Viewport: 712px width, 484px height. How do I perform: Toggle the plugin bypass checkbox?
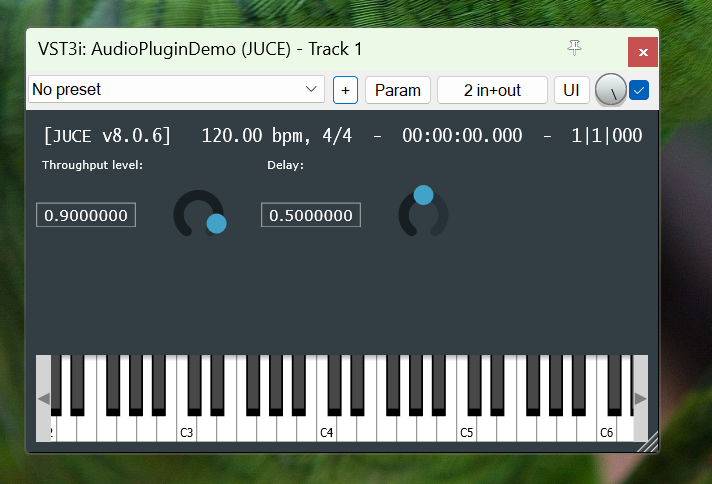[x=639, y=90]
